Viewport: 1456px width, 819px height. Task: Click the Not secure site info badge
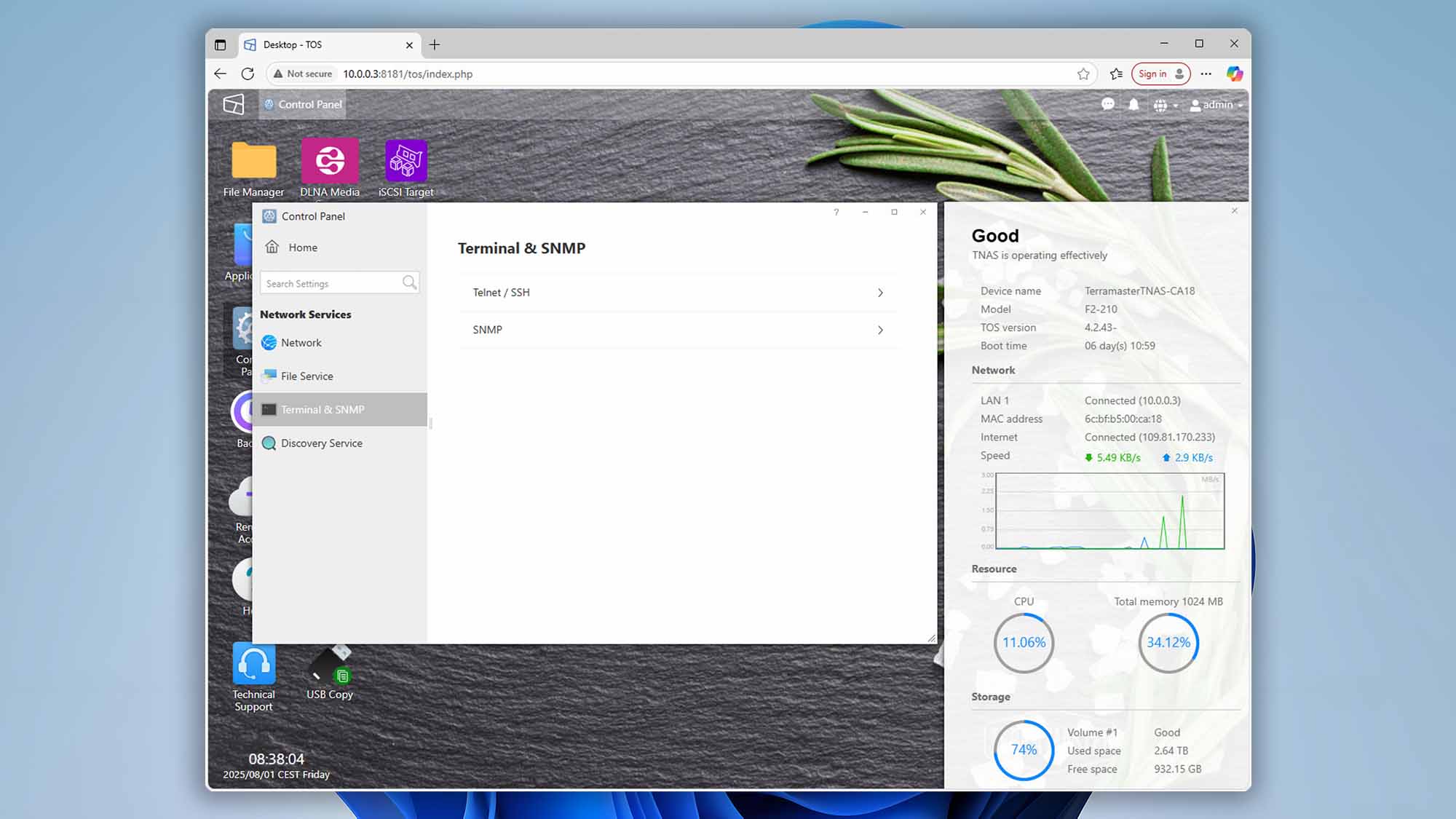click(302, 74)
